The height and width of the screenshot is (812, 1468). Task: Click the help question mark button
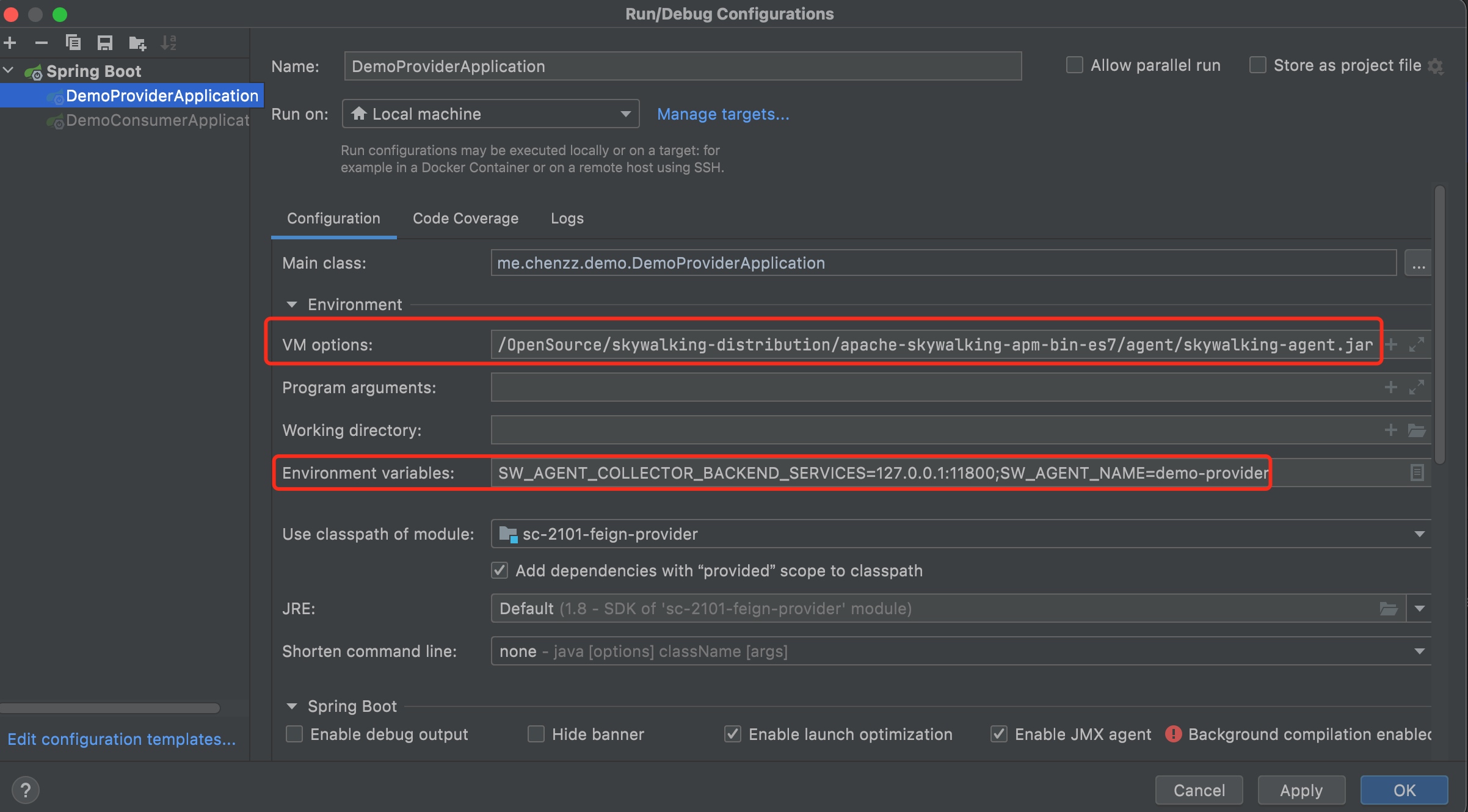[x=25, y=791]
